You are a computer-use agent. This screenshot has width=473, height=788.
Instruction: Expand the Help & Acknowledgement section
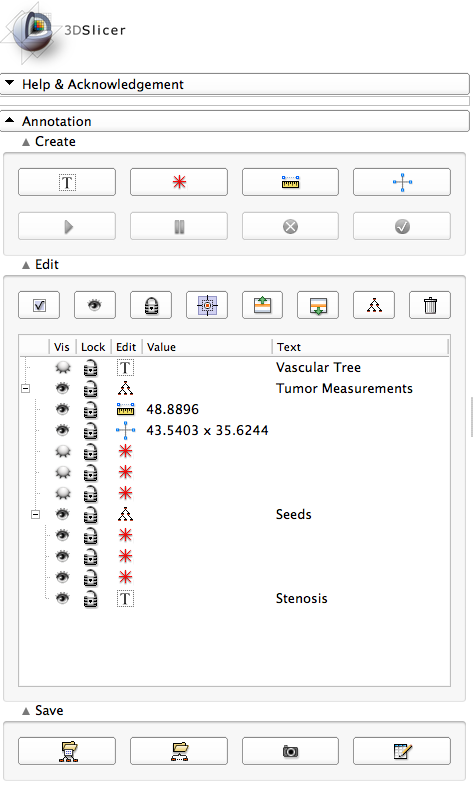(x=235, y=84)
